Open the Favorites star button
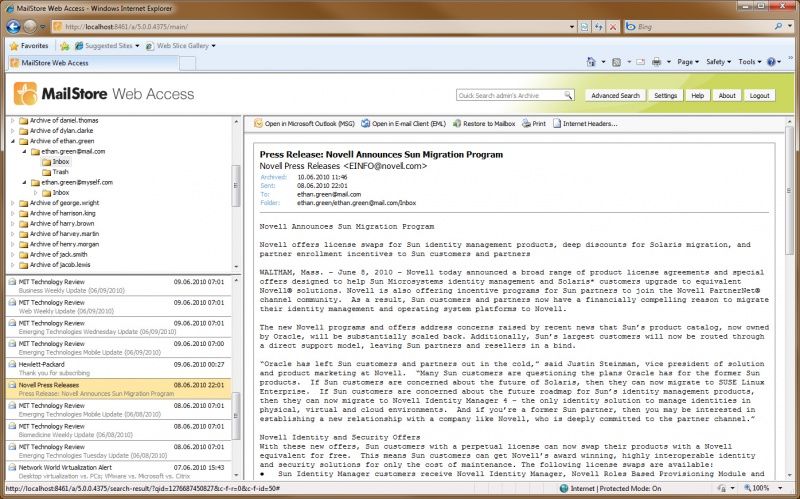The width and height of the screenshot is (800, 499). pos(29,45)
